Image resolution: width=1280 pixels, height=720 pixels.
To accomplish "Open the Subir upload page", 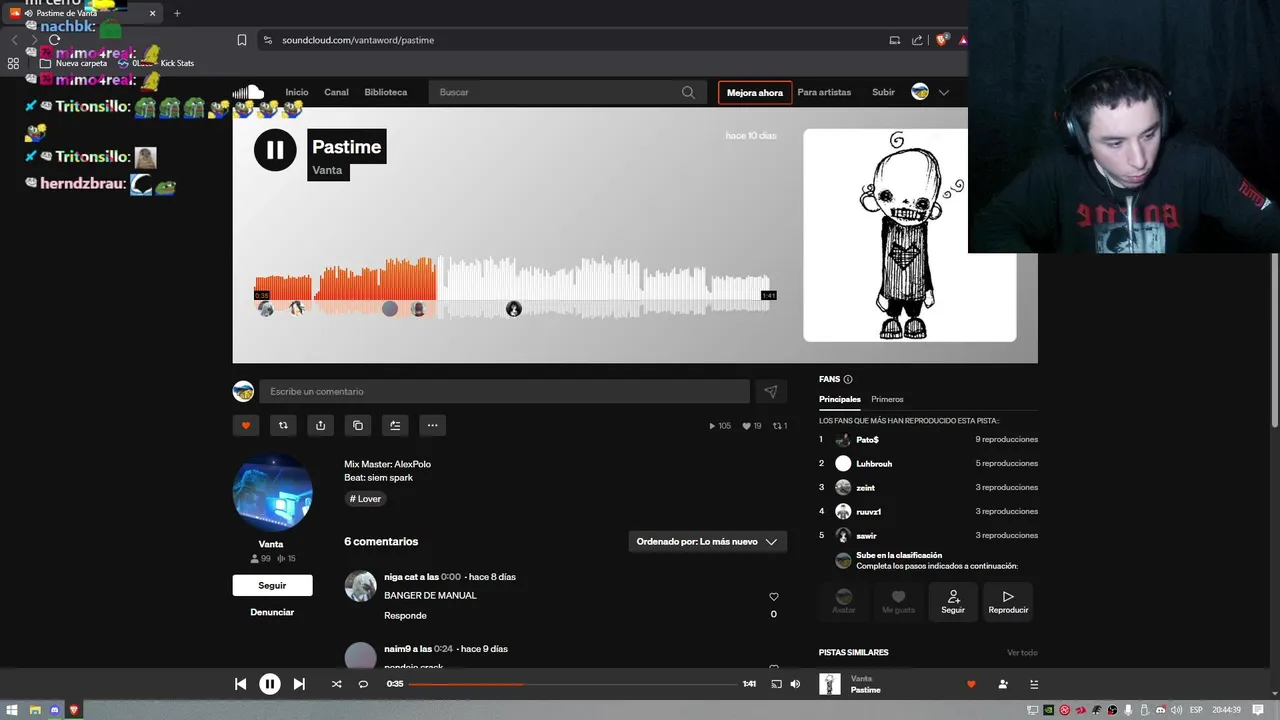I will point(883,92).
